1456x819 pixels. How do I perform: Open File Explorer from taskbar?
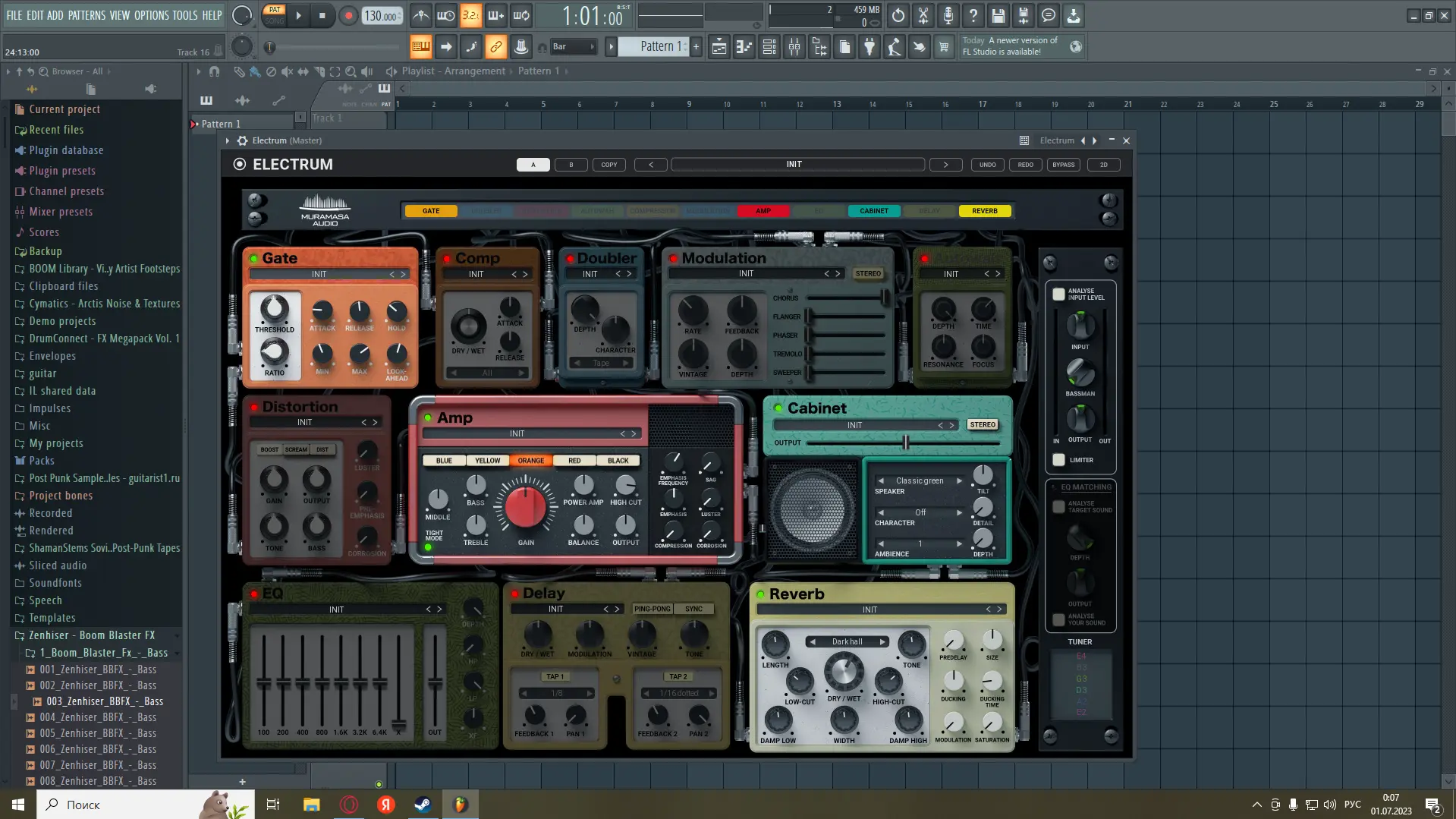click(311, 805)
